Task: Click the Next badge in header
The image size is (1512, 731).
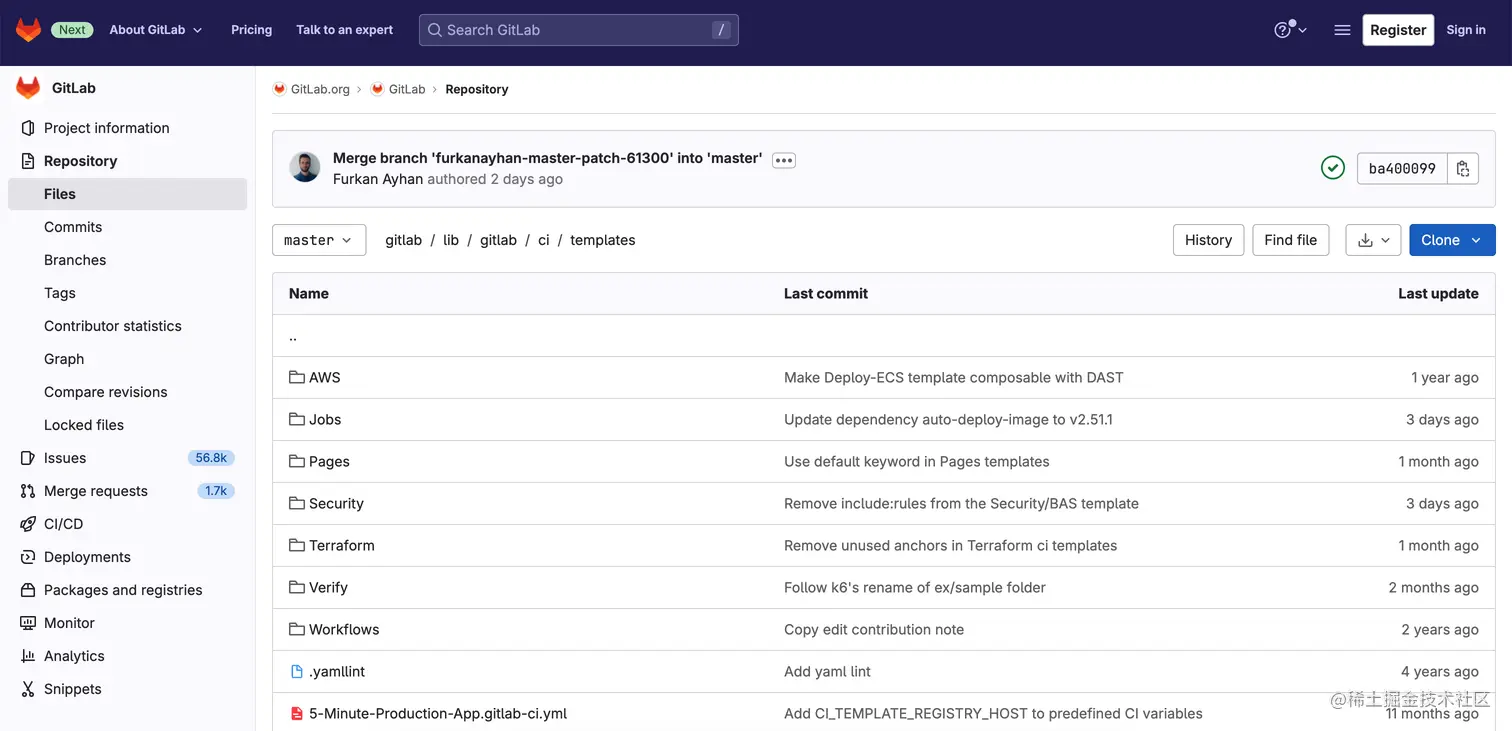Action: 72,30
